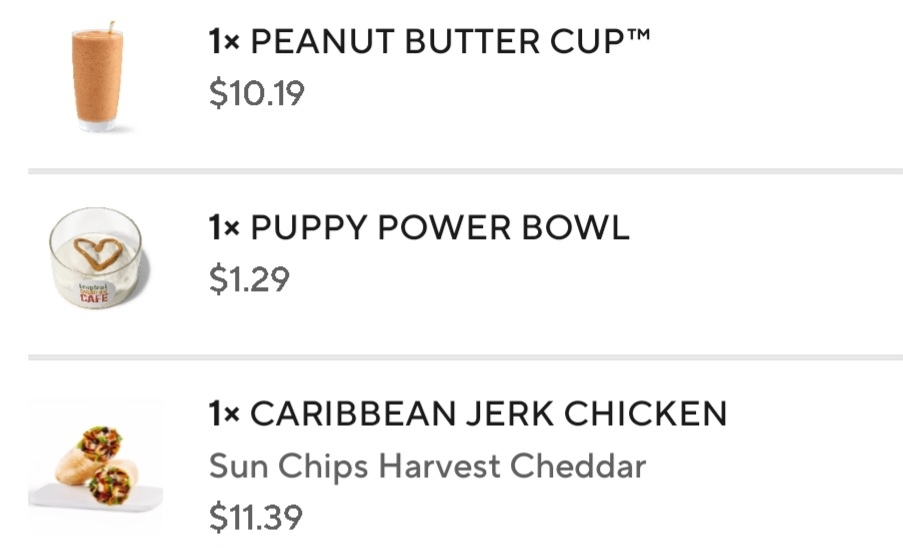Click the heart drizzle in the puppy bowl

click(x=98, y=252)
